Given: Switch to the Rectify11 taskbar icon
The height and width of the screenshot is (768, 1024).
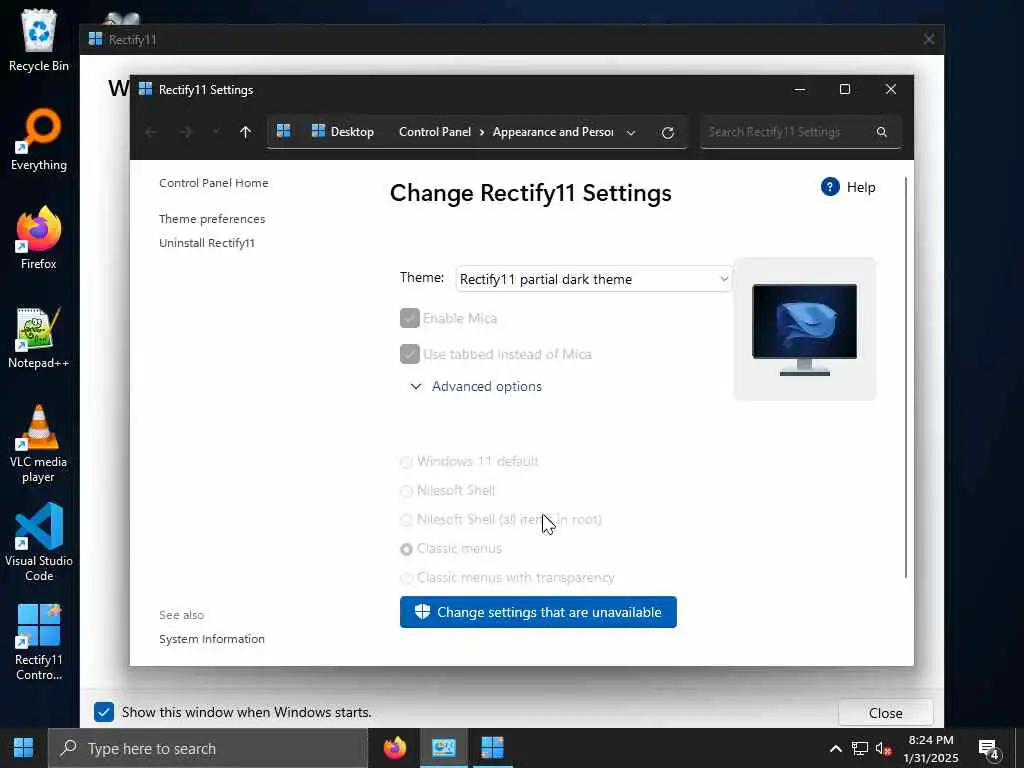Looking at the screenshot, I should [x=492, y=748].
